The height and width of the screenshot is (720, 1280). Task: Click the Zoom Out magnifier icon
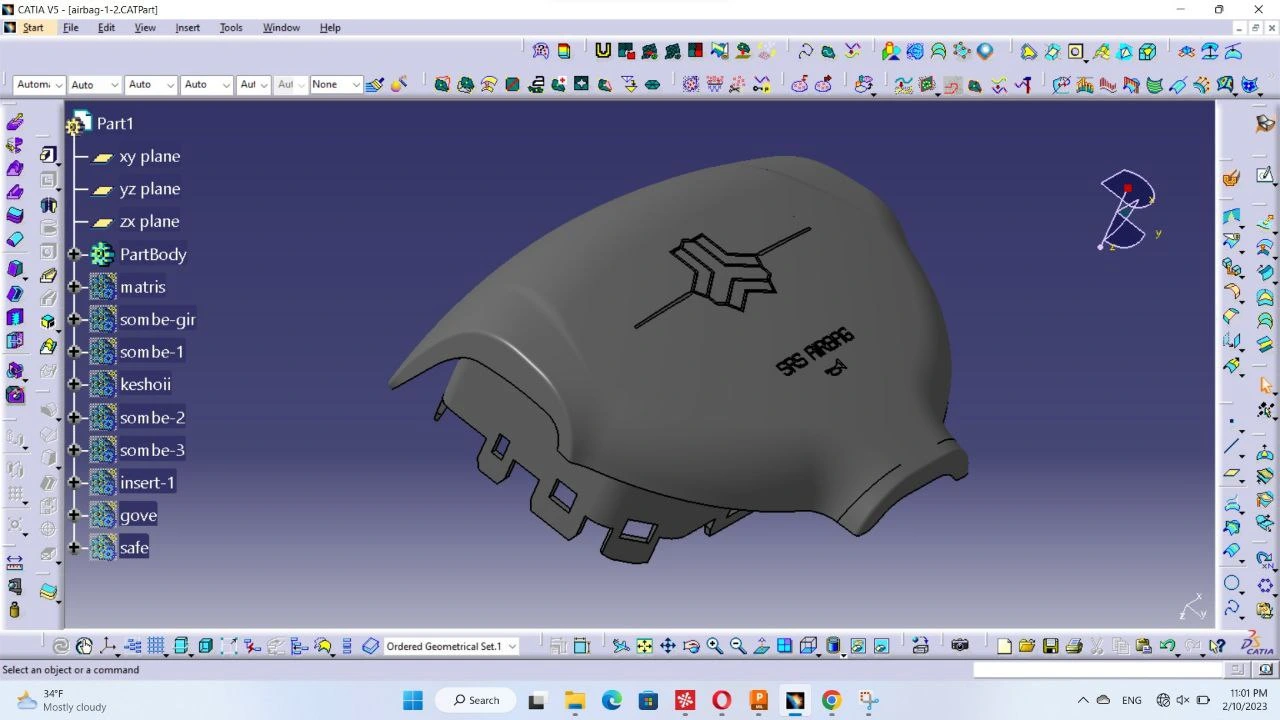point(738,646)
